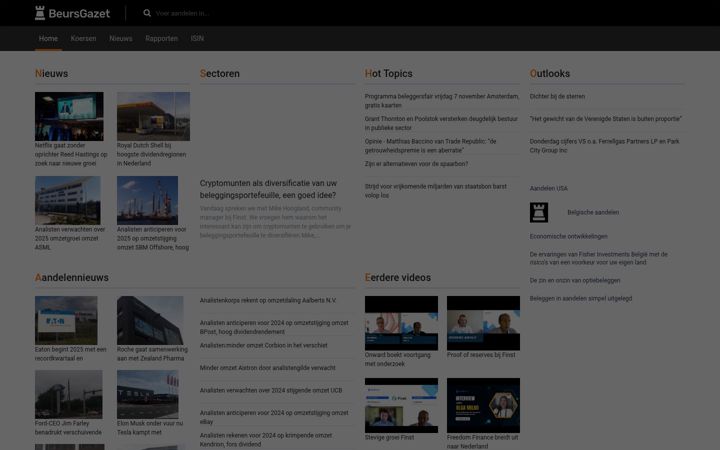This screenshot has width=720, height=450.
Task: Open Fisher Investments België ervaringen link
Action: point(599,258)
